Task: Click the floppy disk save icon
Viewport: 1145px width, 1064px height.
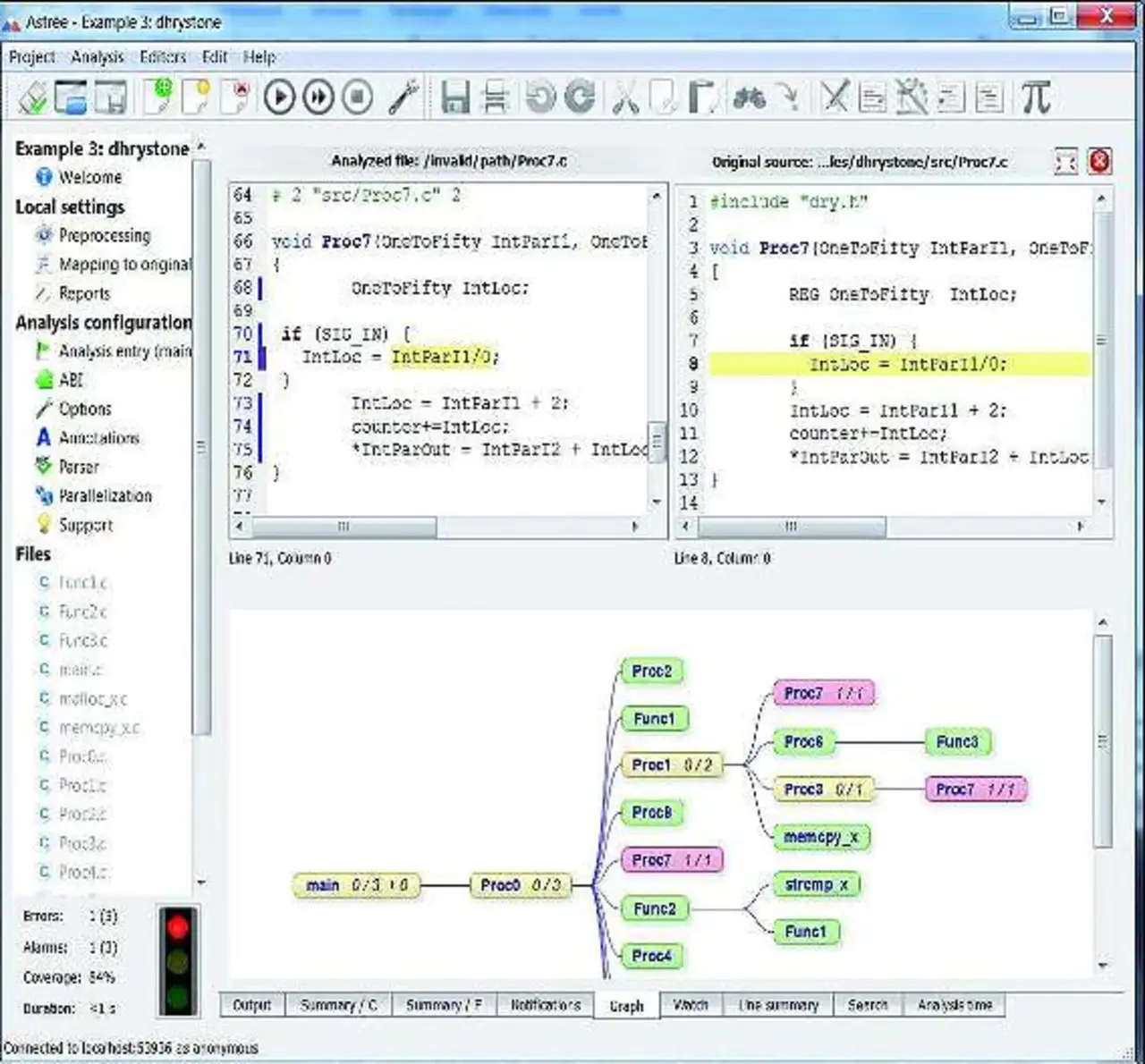Action: [455, 97]
